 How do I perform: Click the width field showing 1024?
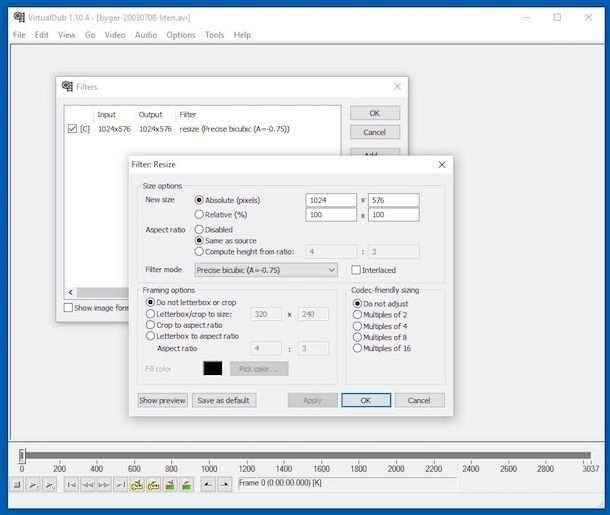coord(331,200)
